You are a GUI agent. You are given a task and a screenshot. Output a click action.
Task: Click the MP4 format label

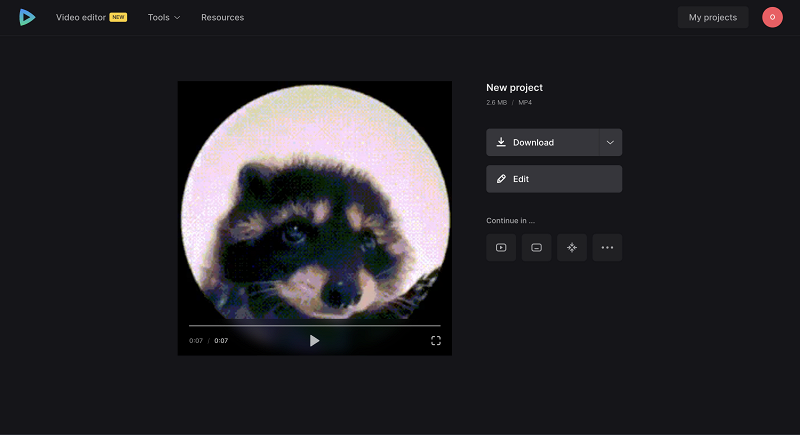(525, 103)
